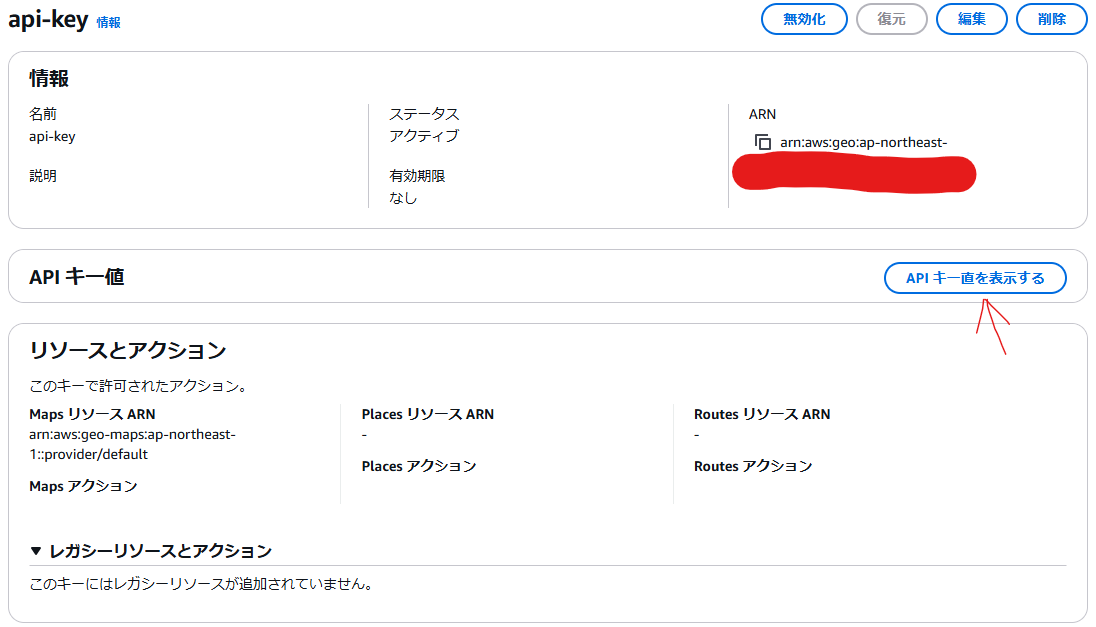Click the api-key page title
Viewport: 1096px width, 627px height.
point(48,20)
